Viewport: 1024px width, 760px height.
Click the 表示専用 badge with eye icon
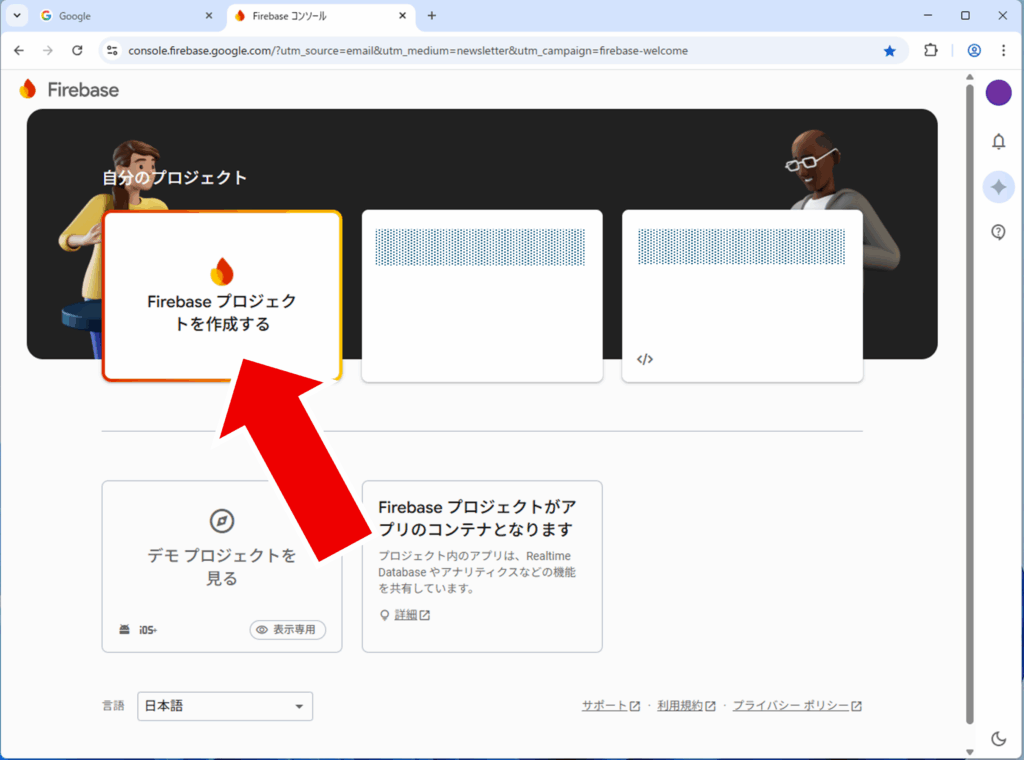(x=287, y=629)
